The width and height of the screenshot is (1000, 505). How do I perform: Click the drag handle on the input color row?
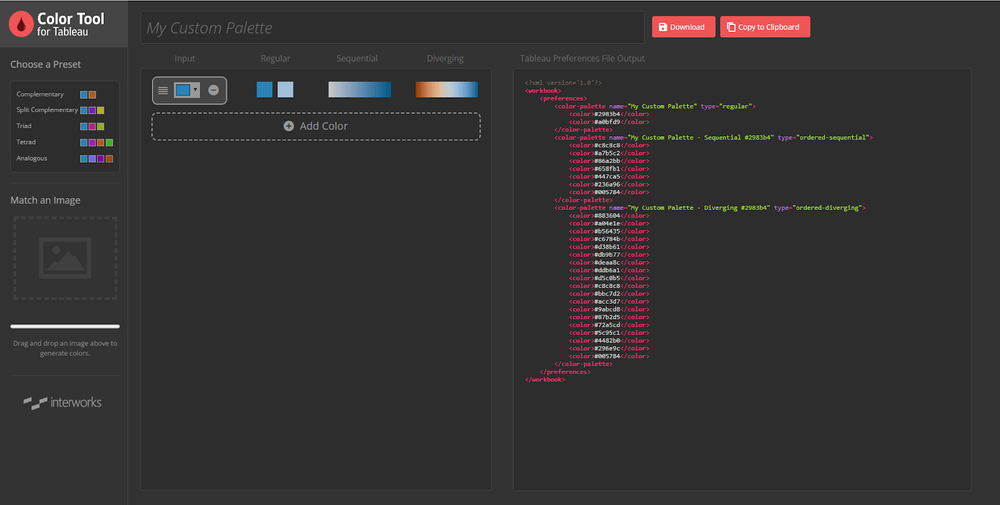[163, 91]
